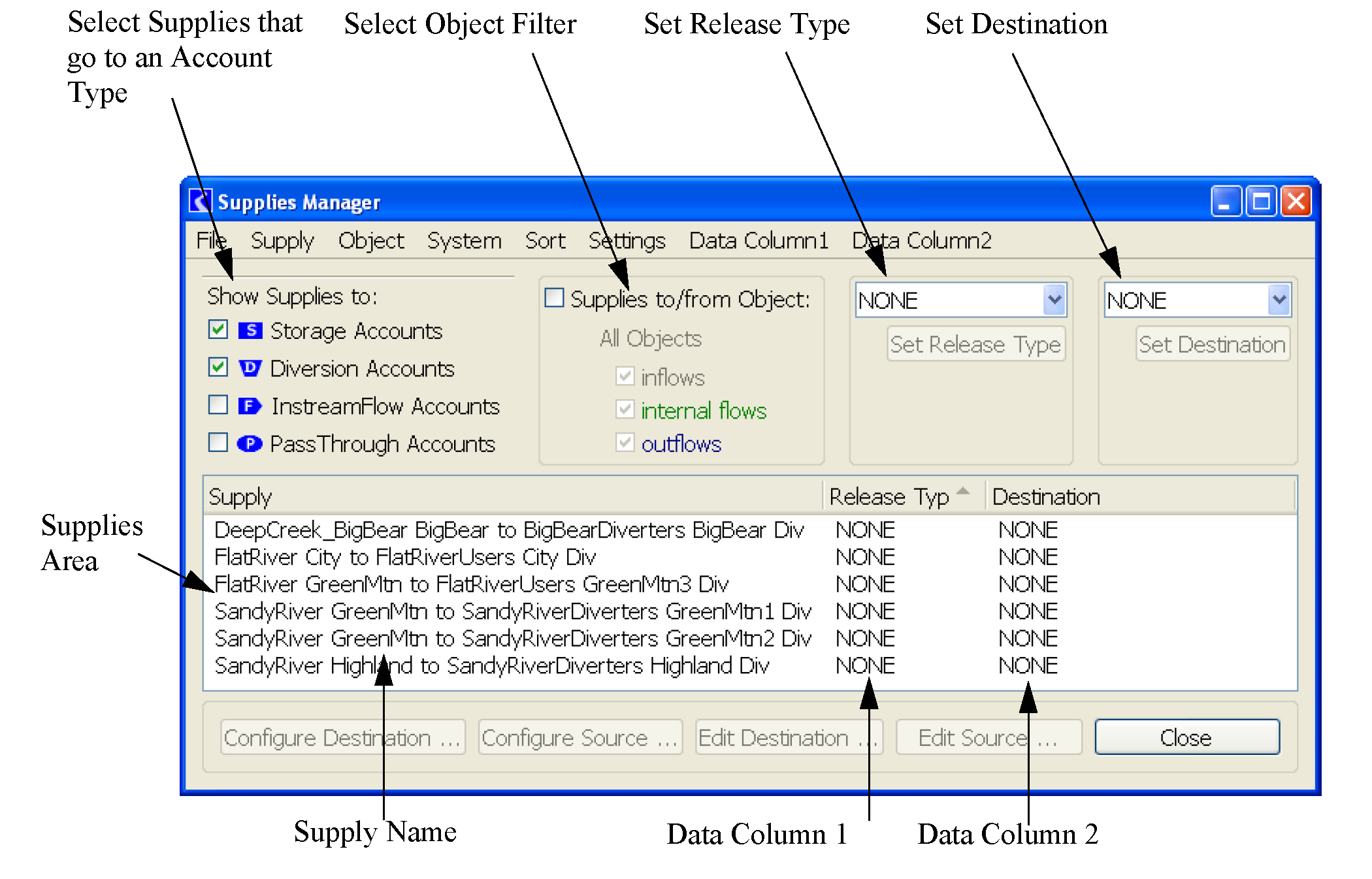Open the release type NONE dropdown
The image size is (1372, 879).
tap(1054, 300)
